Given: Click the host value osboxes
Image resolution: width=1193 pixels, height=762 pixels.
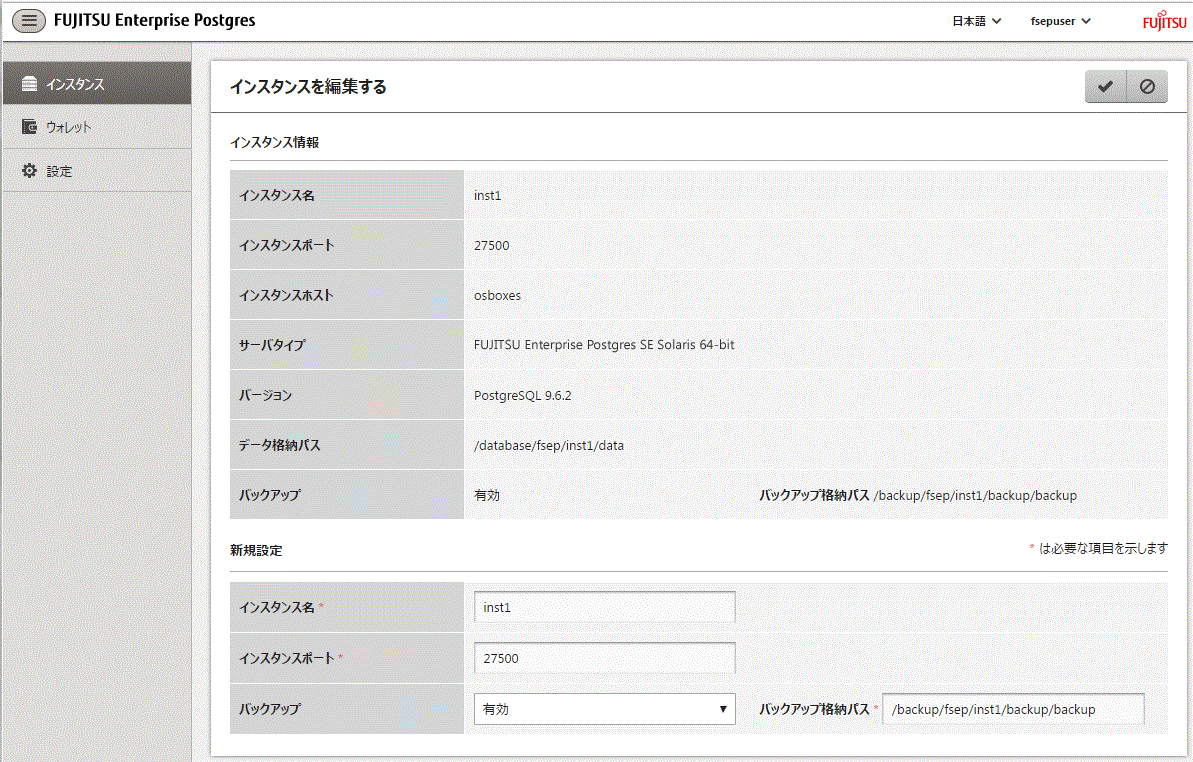Looking at the screenshot, I should 498,295.
